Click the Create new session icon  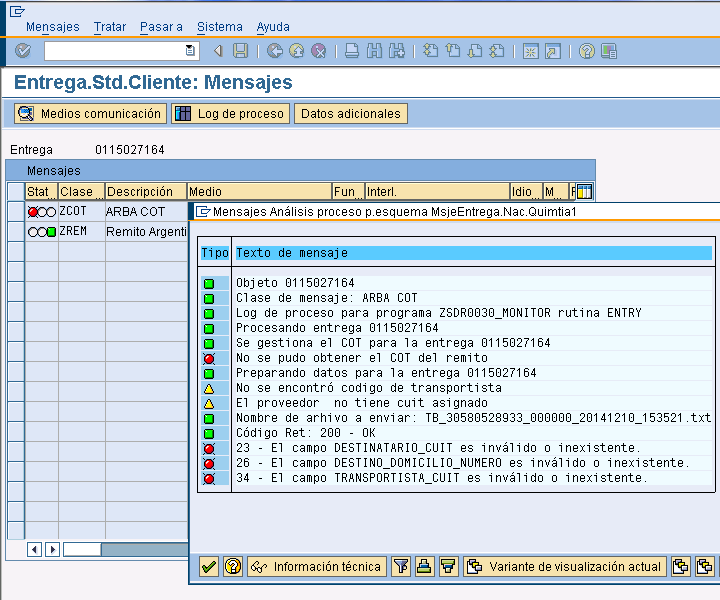tap(530, 51)
